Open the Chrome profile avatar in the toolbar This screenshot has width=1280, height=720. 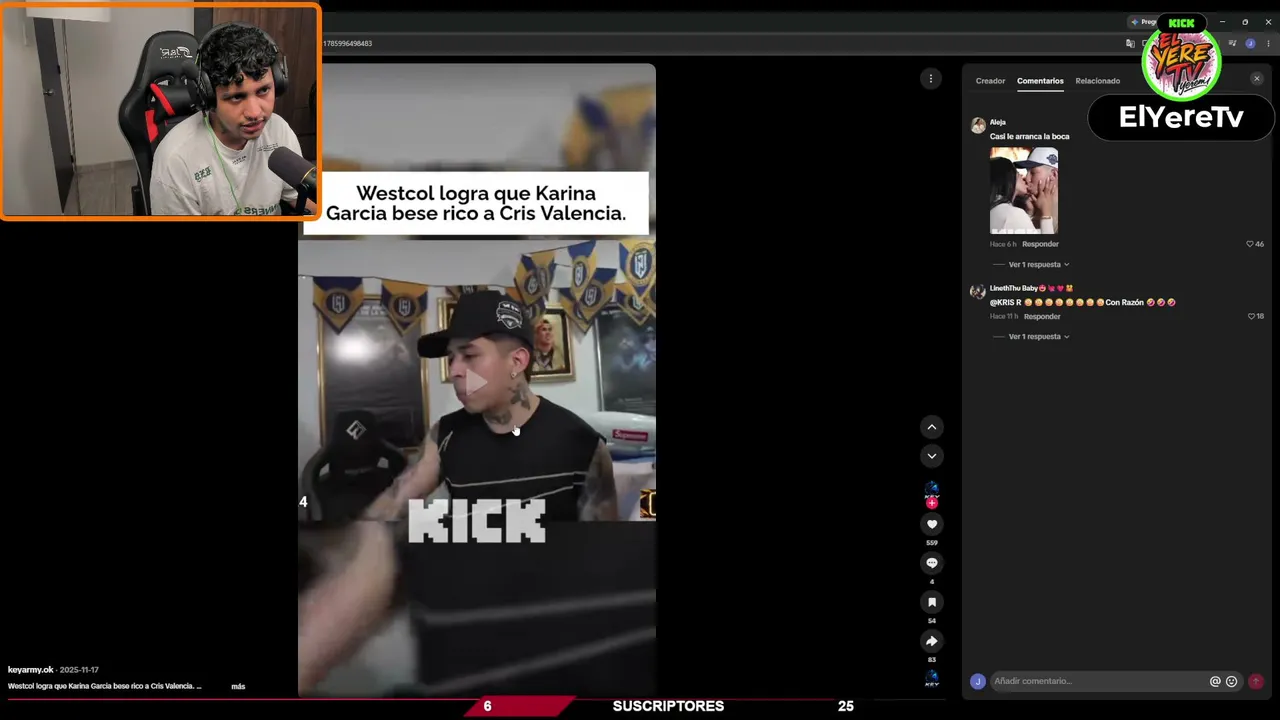[x=1250, y=44]
